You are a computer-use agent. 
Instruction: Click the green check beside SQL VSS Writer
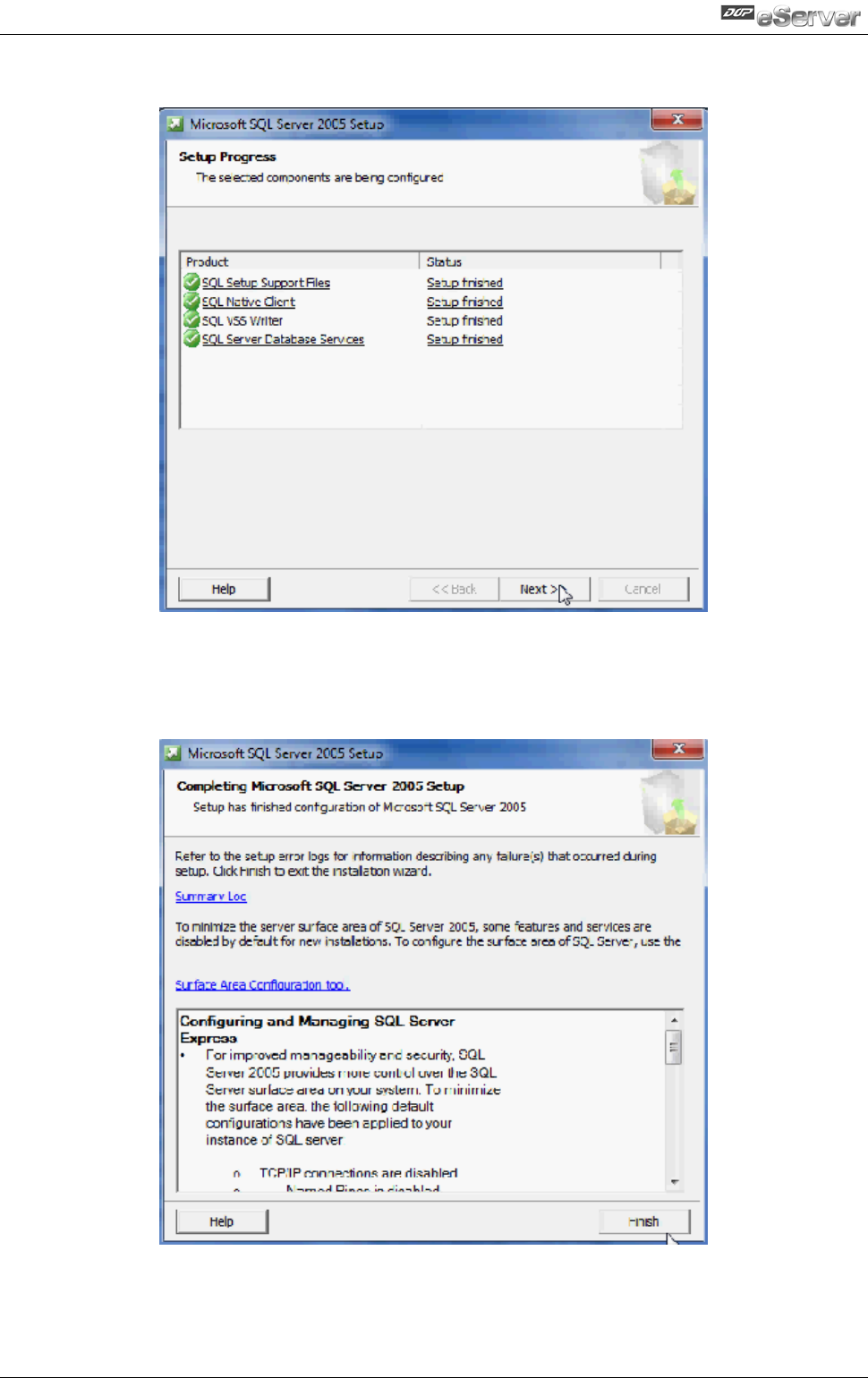pyautogui.click(x=191, y=319)
